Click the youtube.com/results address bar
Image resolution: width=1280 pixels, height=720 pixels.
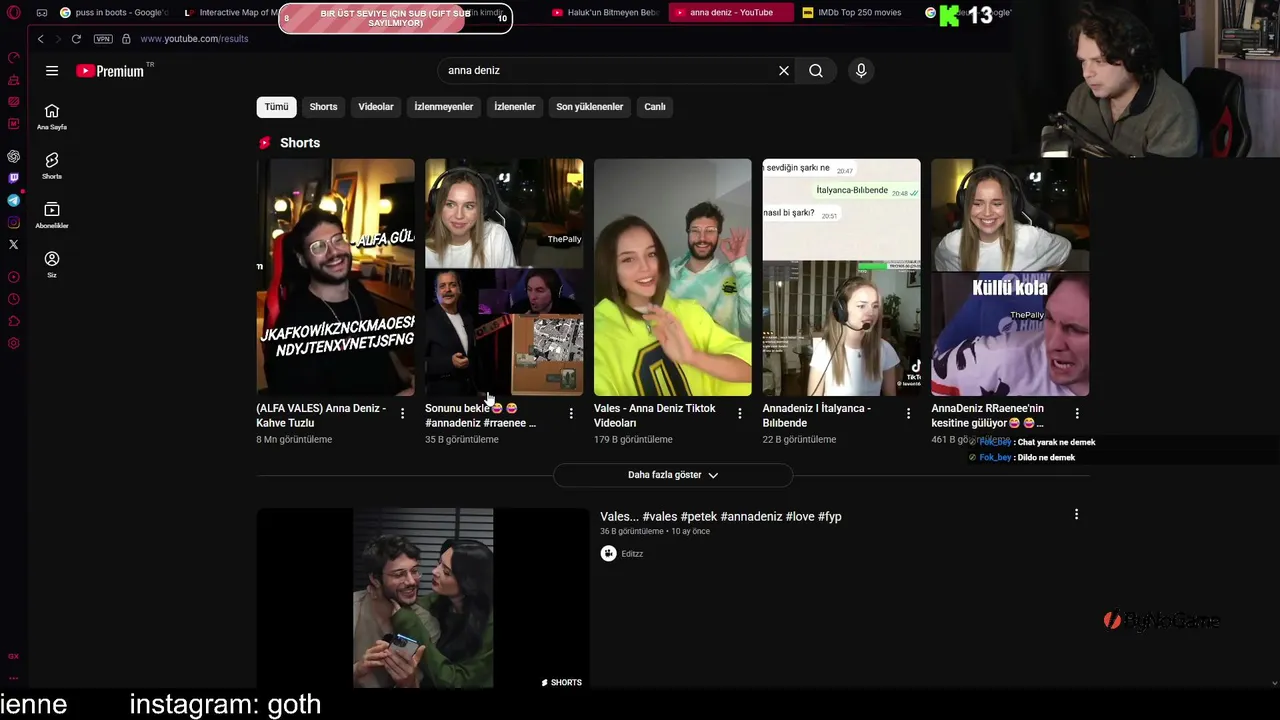click(194, 39)
